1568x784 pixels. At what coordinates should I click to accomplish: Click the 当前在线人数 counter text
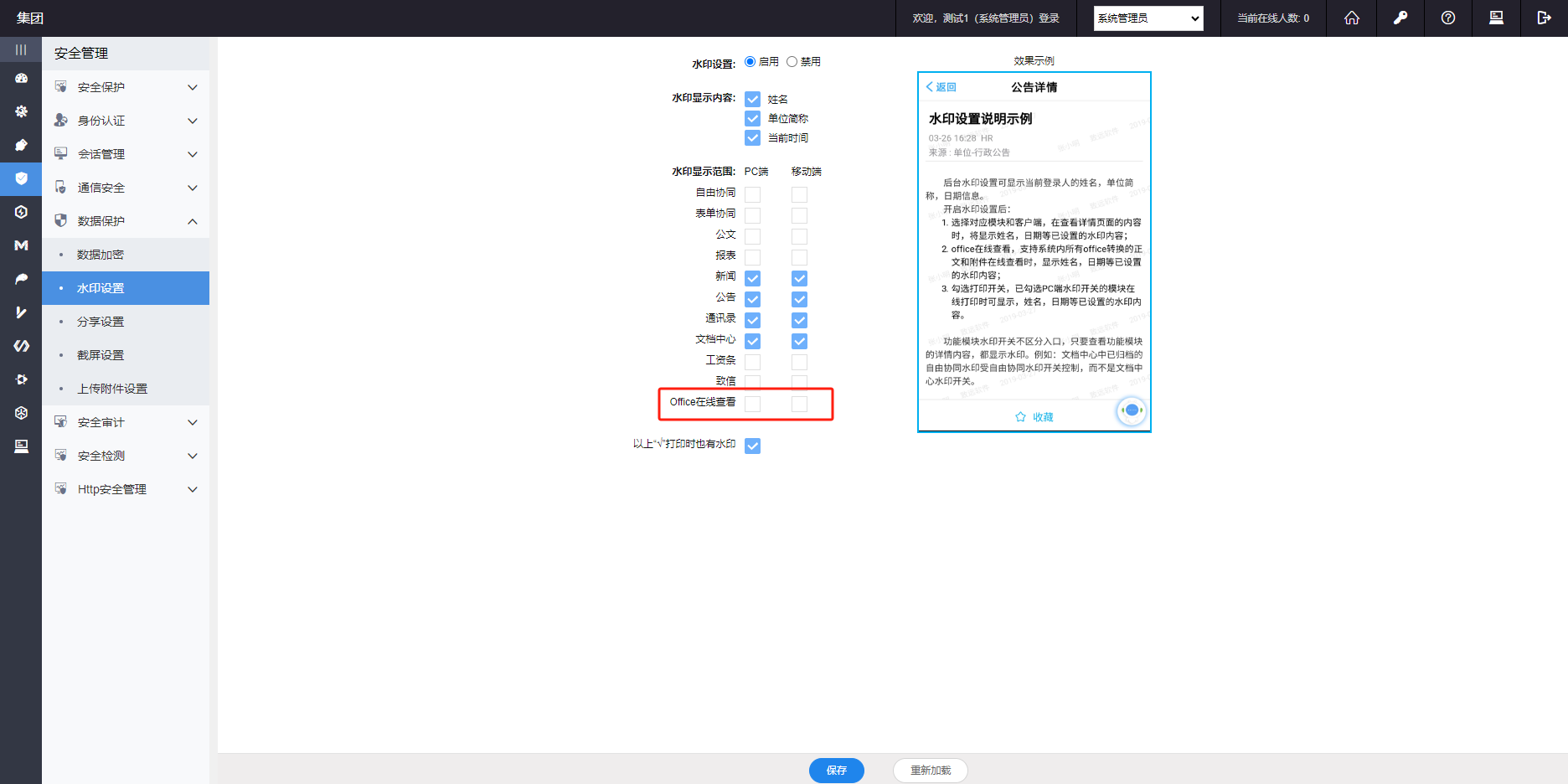(1273, 18)
